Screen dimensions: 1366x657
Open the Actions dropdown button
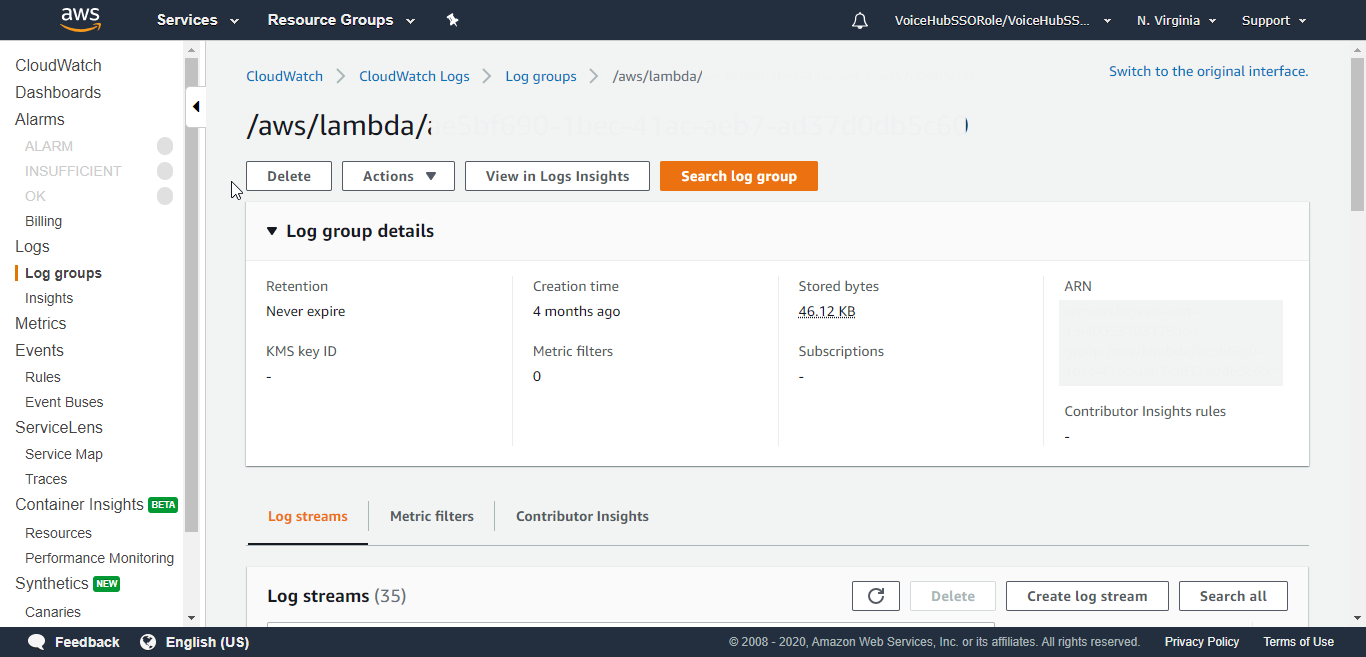[x=398, y=176]
